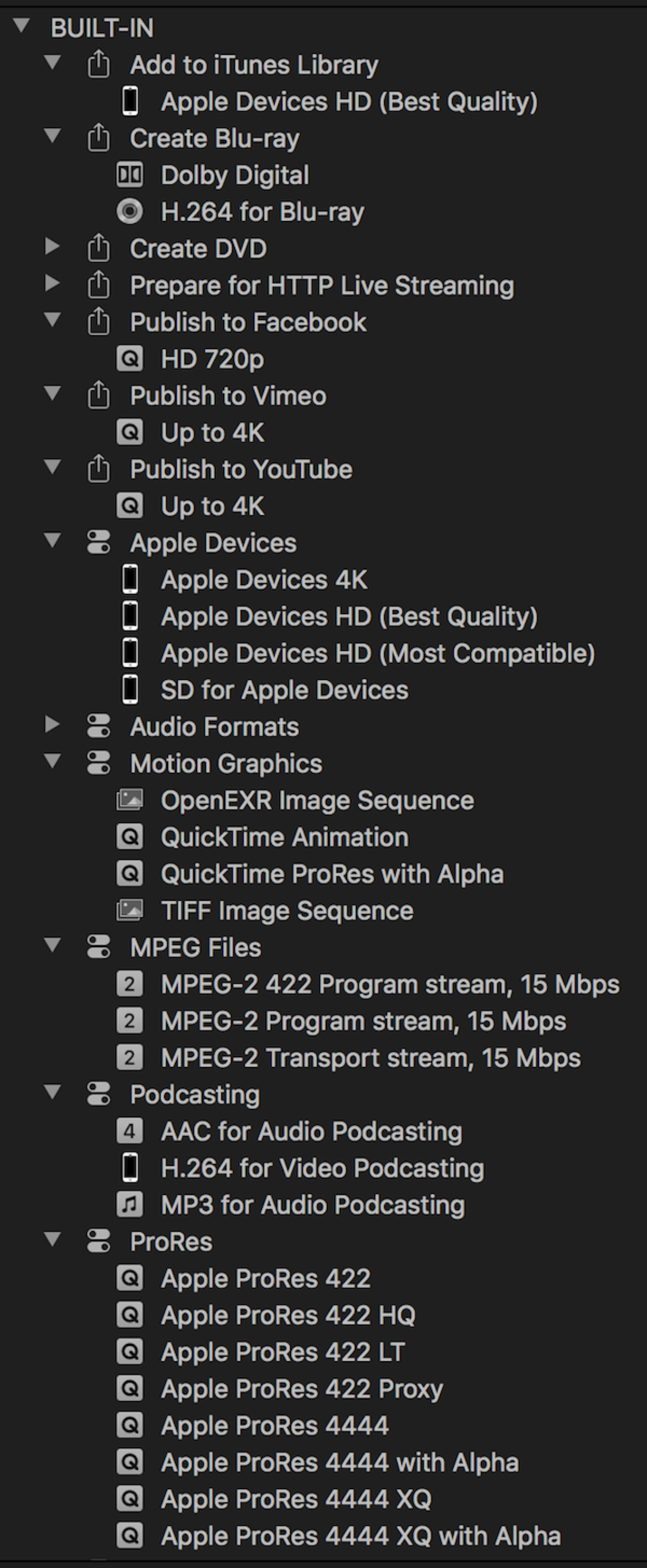Expand the Audio Formats group
The image size is (647, 1568).
[x=52, y=725]
